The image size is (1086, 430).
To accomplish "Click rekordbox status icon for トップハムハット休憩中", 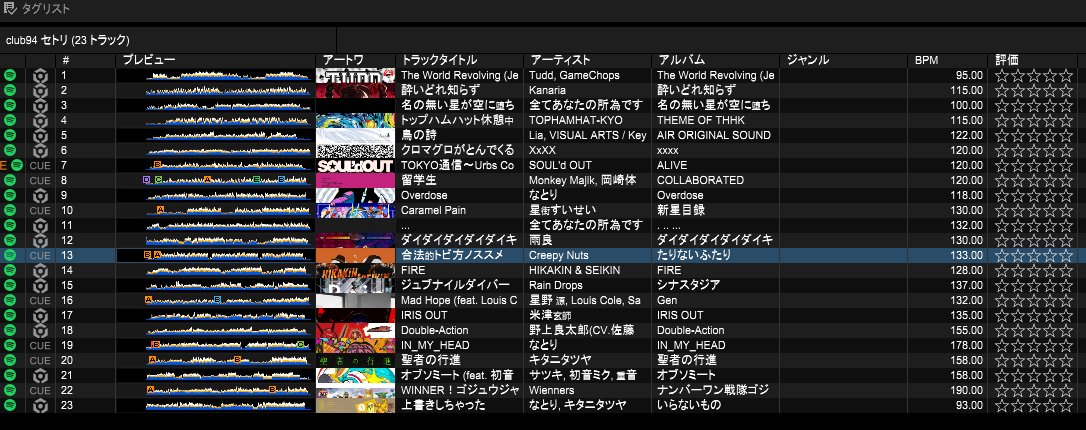I will click(x=40, y=120).
